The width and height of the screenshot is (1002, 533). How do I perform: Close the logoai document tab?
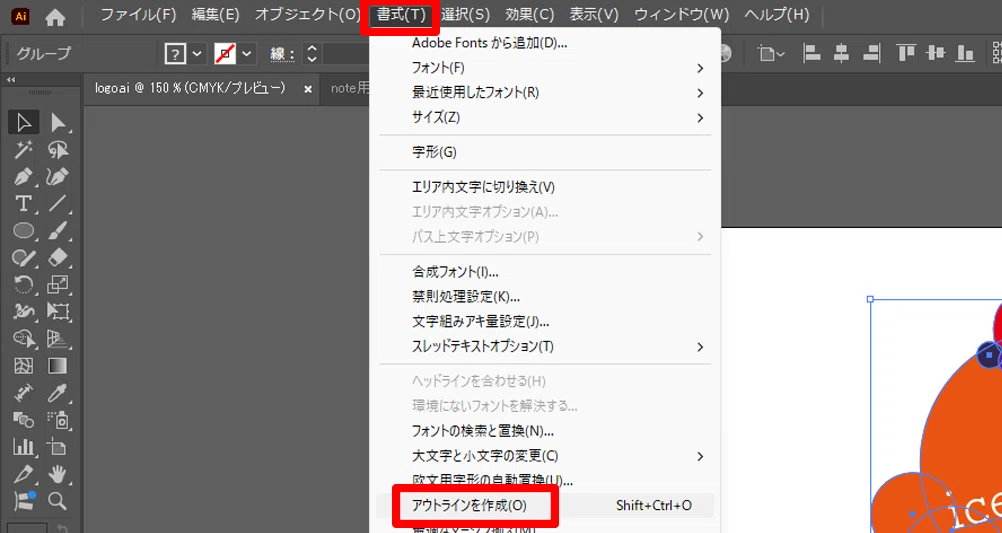[x=308, y=89]
